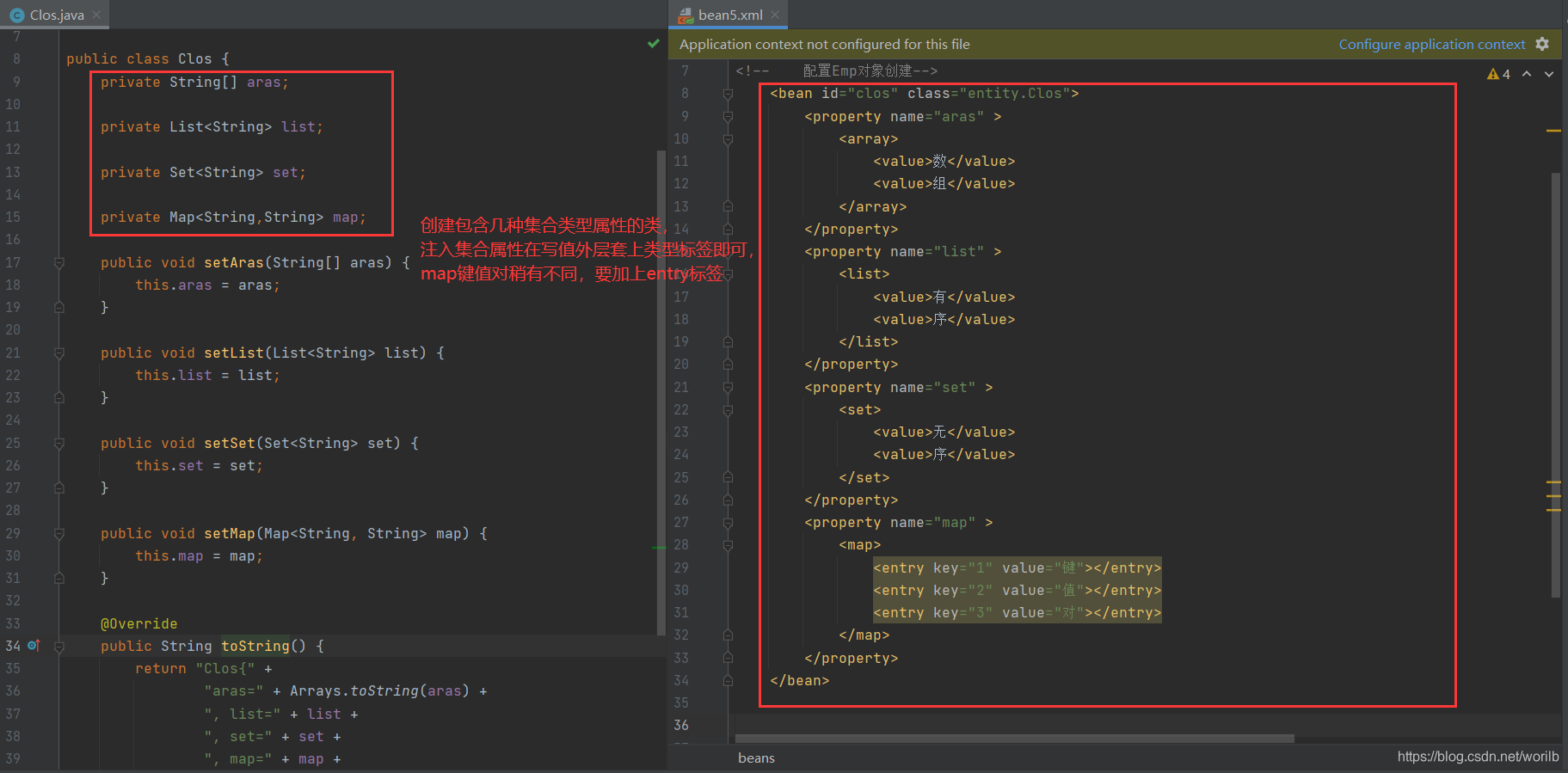Collapse the property map fold at XML line 27
Image resolution: width=1568 pixels, height=773 pixels.
728,522
